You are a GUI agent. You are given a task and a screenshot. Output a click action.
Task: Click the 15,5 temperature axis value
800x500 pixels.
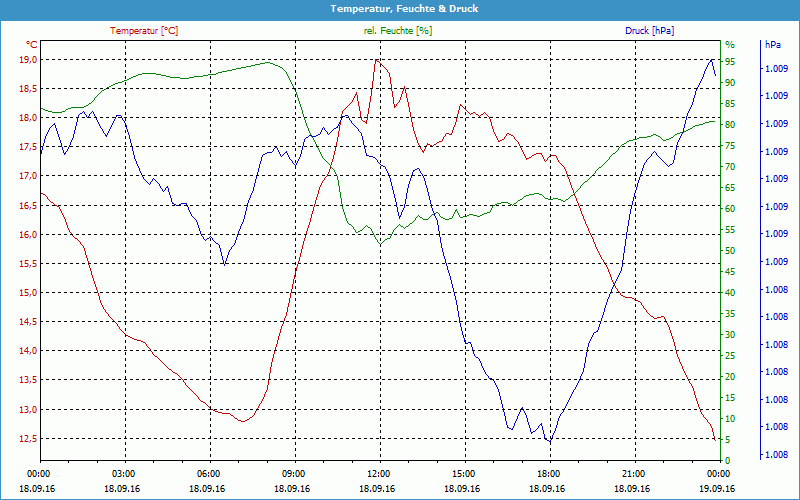[x=29, y=264]
